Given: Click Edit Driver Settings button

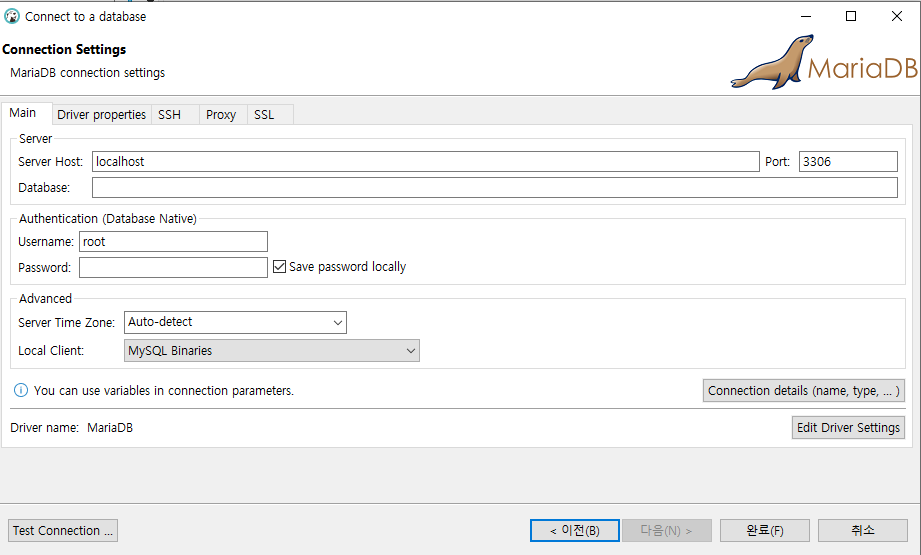Looking at the screenshot, I should [x=848, y=428].
